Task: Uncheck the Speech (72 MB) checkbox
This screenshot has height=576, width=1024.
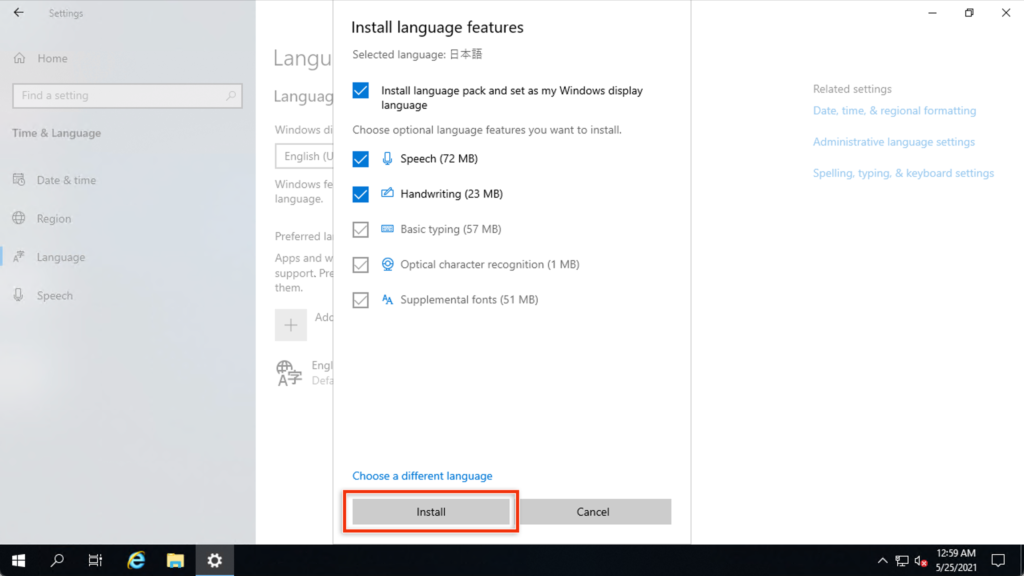Action: [x=360, y=159]
